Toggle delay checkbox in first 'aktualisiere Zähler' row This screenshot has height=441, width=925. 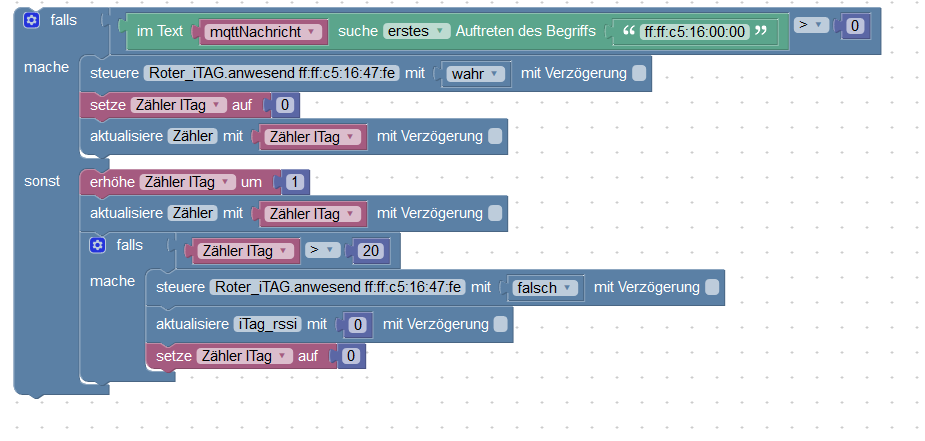click(495, 136)
